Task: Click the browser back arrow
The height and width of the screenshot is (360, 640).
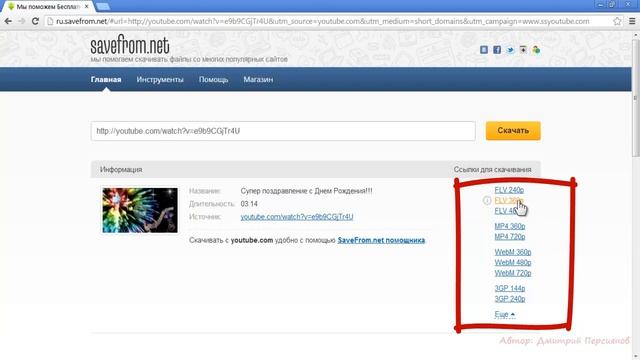Action: point(8,21)
